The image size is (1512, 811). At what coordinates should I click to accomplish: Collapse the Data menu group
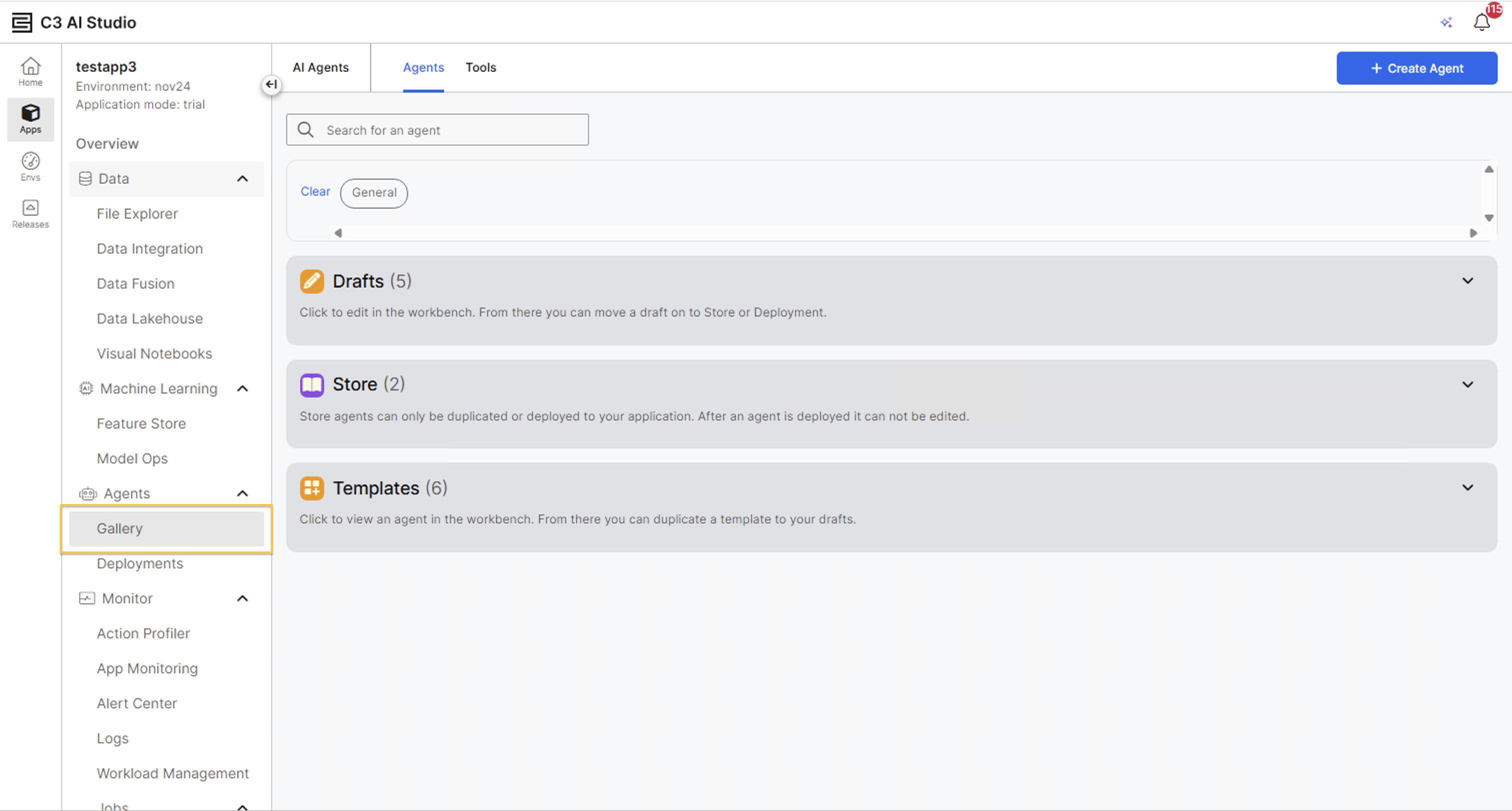pyautogui.click(x=242, y=178)
